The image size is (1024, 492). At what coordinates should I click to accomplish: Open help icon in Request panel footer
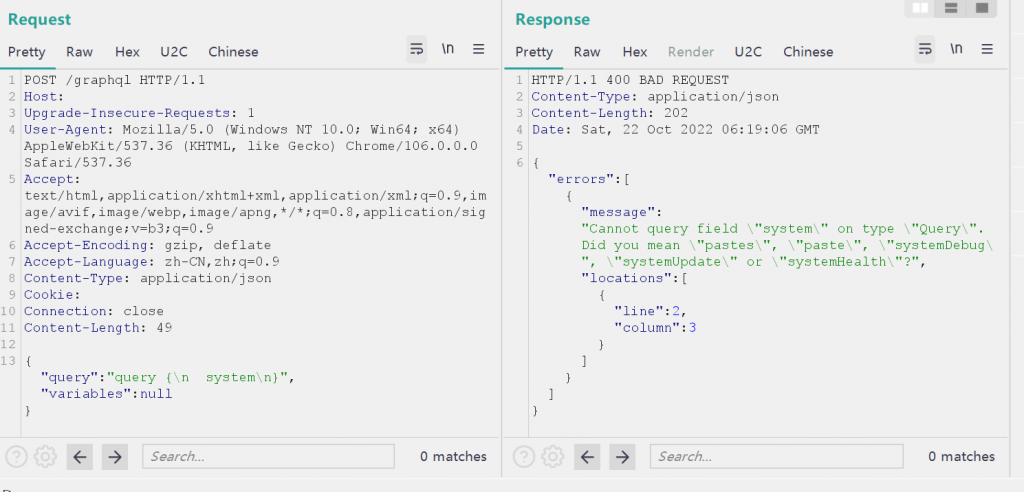(16, 457)
